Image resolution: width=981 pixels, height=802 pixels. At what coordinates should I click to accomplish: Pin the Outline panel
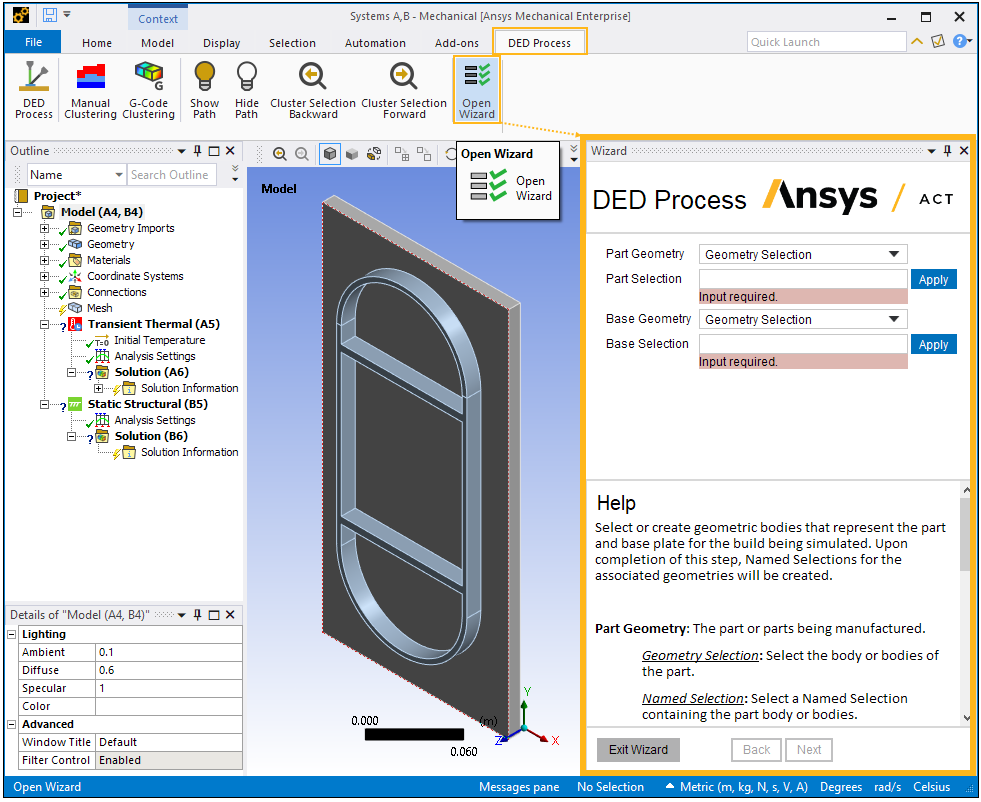198,151
